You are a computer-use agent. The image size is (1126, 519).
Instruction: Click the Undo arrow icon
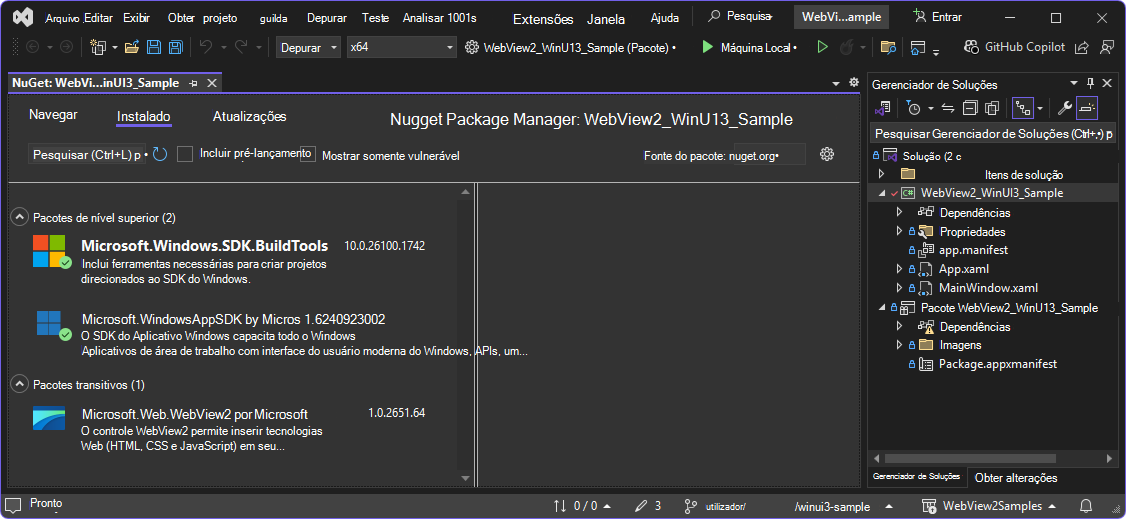(206, 47)
